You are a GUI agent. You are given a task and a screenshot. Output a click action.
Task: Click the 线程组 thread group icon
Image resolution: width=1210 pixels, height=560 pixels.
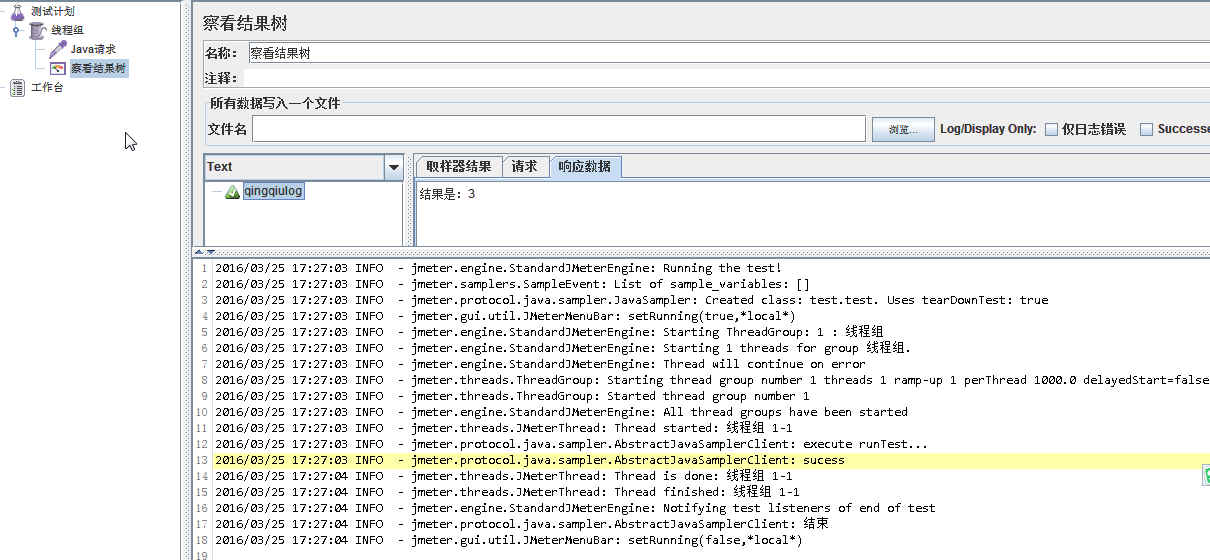click(38, 30)
